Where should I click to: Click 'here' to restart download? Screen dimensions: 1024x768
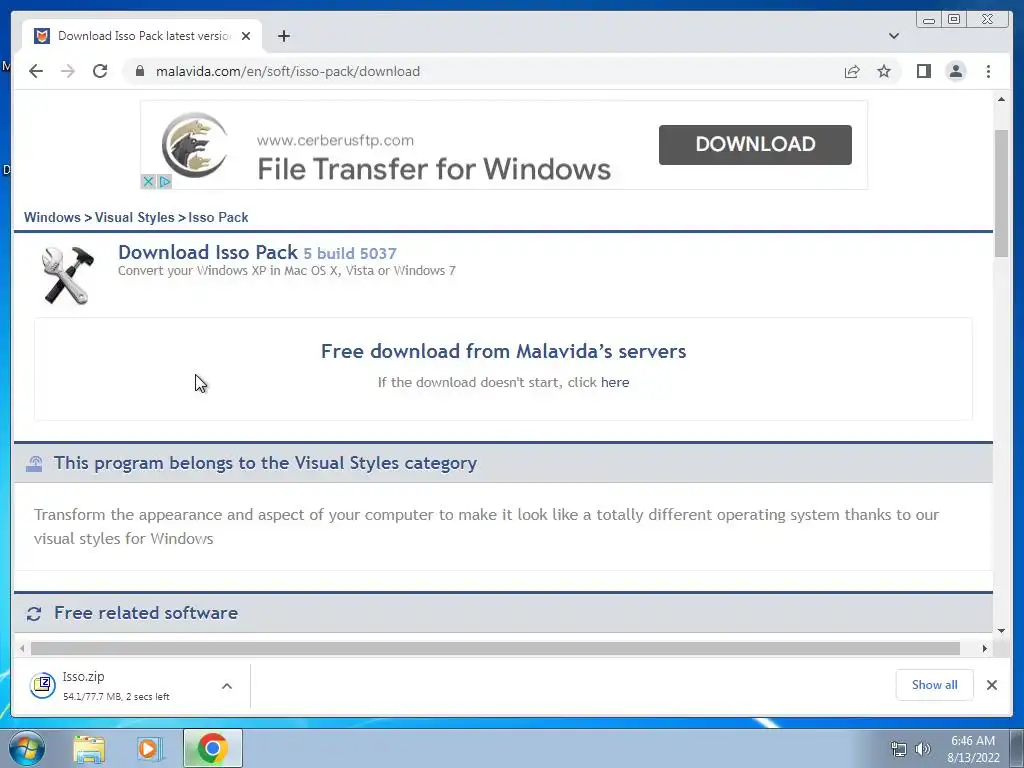click(x=615, y=383)
